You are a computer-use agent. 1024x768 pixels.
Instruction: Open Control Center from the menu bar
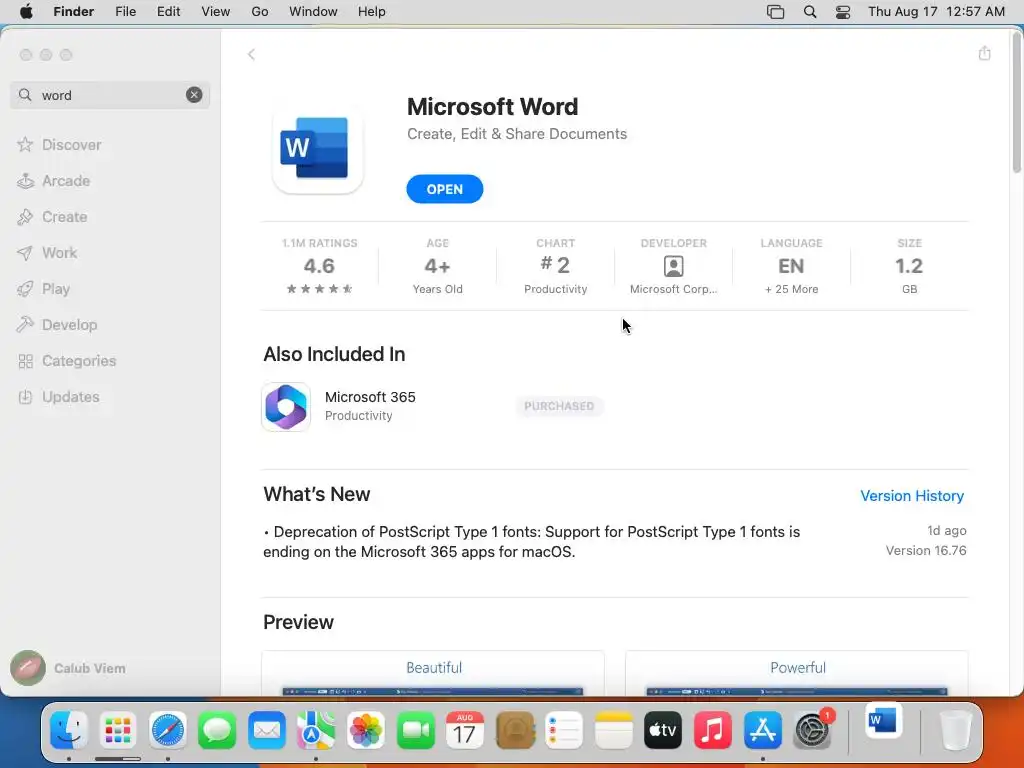[843, 12]
